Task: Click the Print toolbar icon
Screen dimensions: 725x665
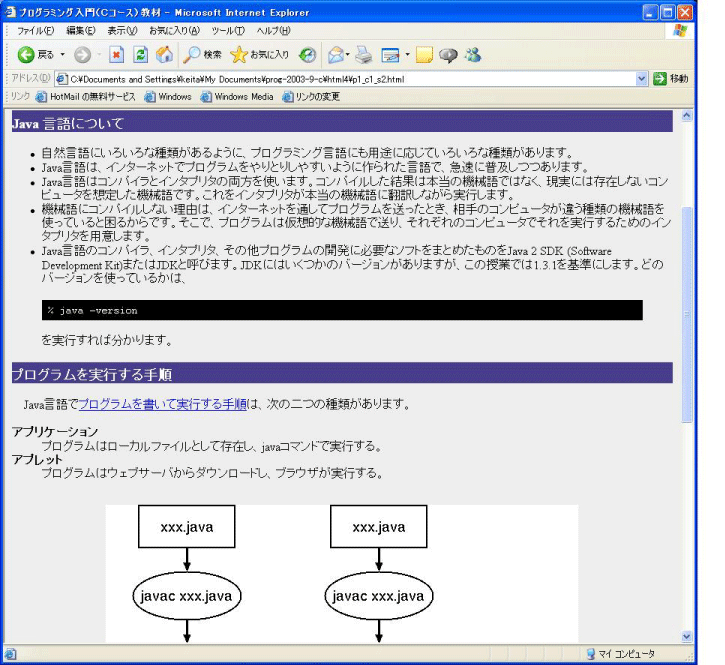Action: (x=363, y=54)
